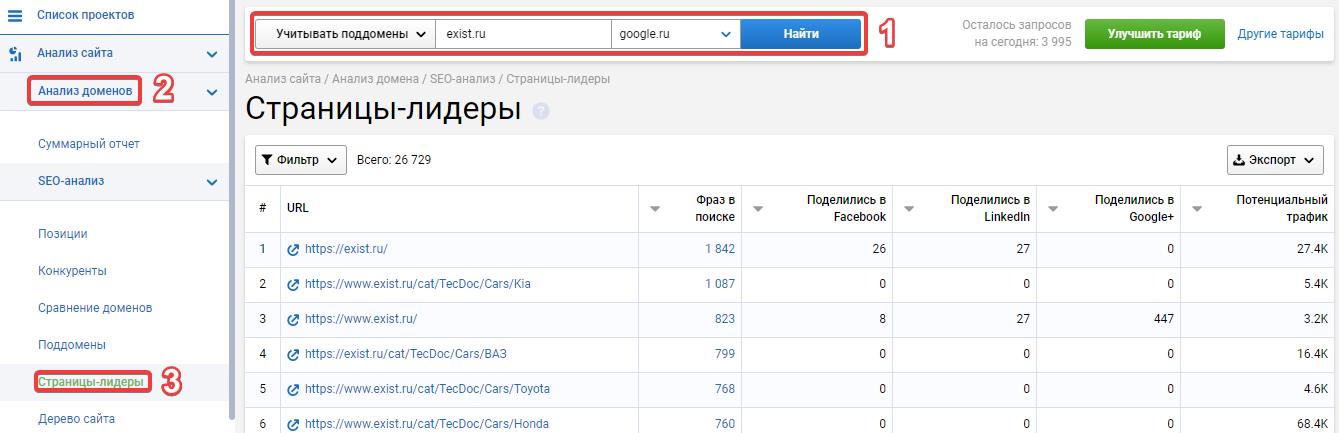This screenshot has width=1339, height=433.
Task: Open external link icon for Cars/Toyota row
Action: pos(293,389)
